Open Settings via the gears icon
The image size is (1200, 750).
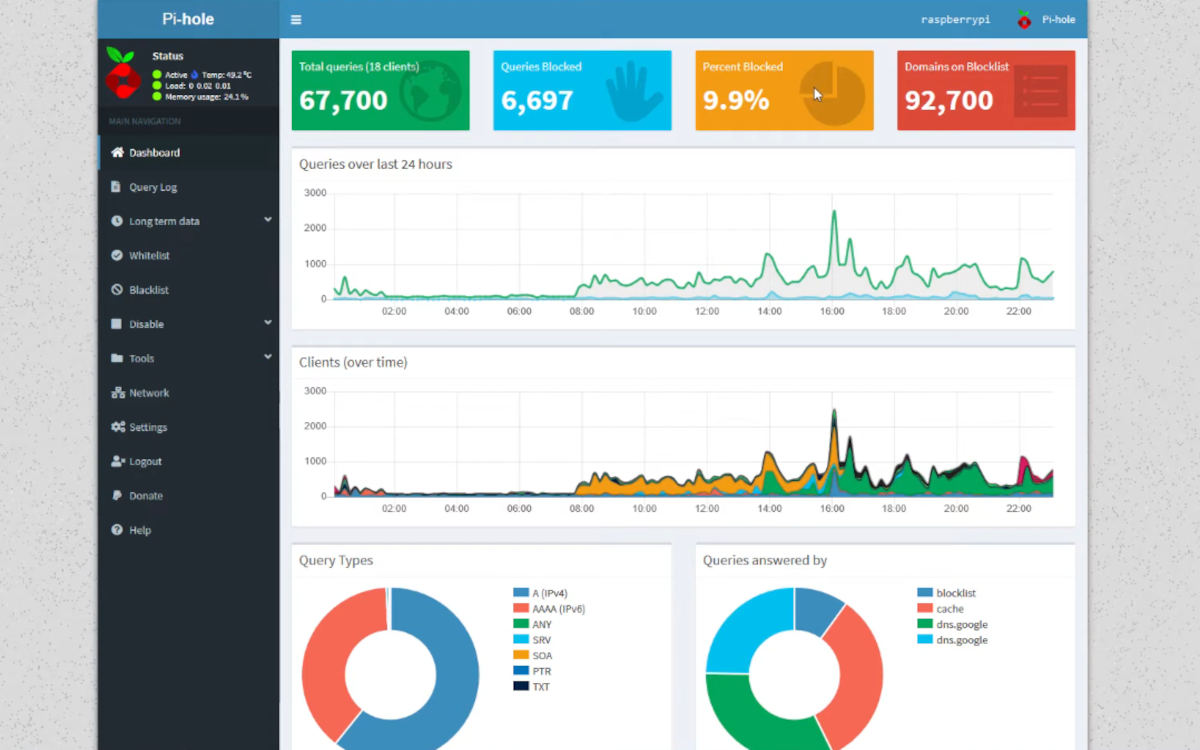118,427
